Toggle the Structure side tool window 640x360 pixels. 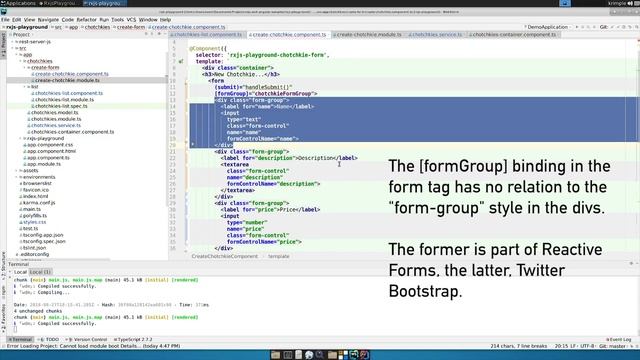3,265
